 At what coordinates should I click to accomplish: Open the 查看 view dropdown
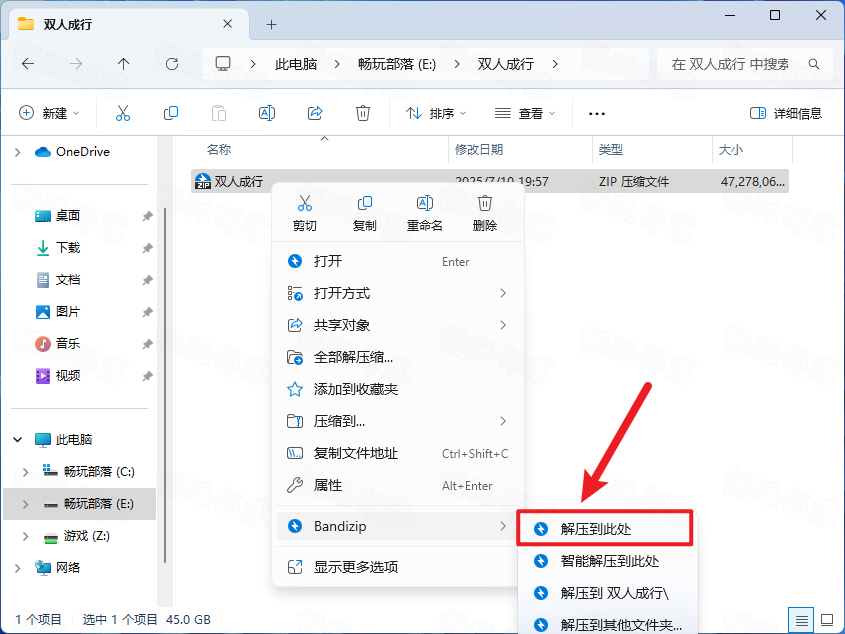525,113
